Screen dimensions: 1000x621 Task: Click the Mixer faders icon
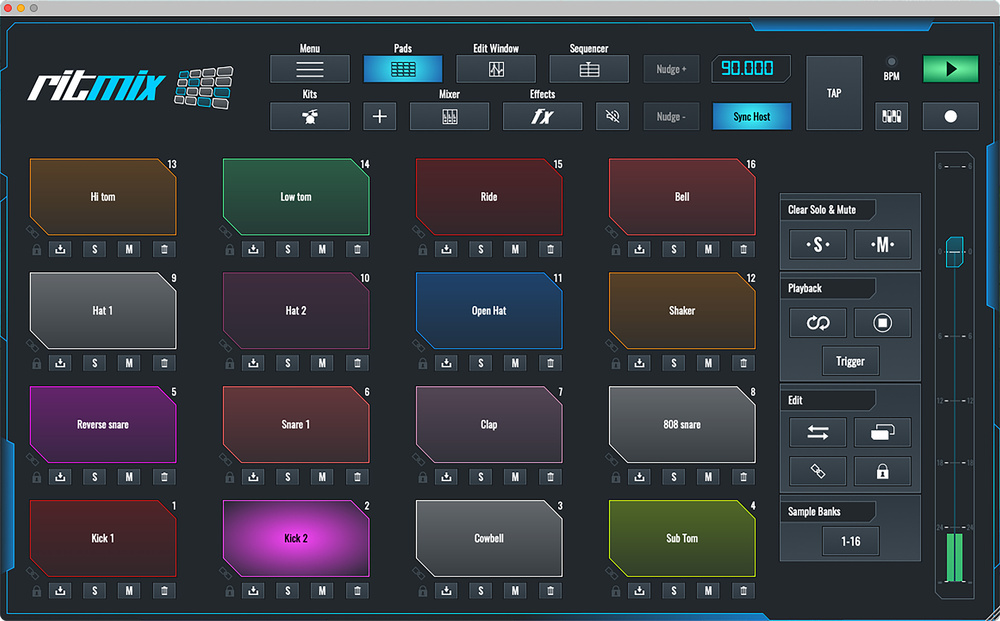tap(449, 117)
